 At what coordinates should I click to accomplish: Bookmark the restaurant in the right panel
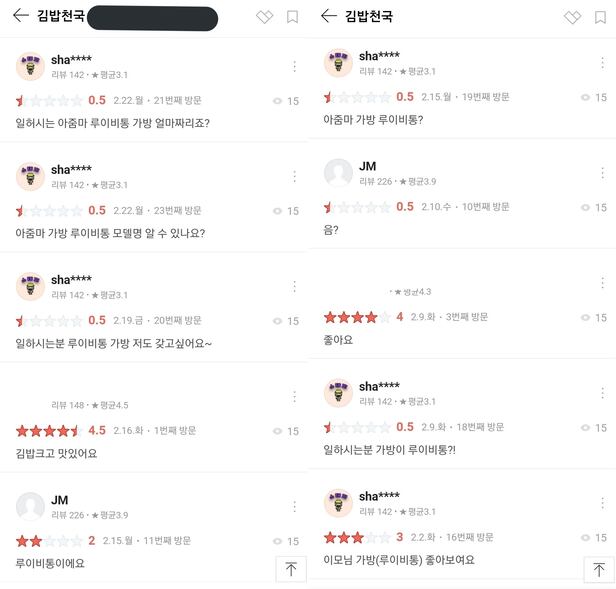[x=600, y=16]
